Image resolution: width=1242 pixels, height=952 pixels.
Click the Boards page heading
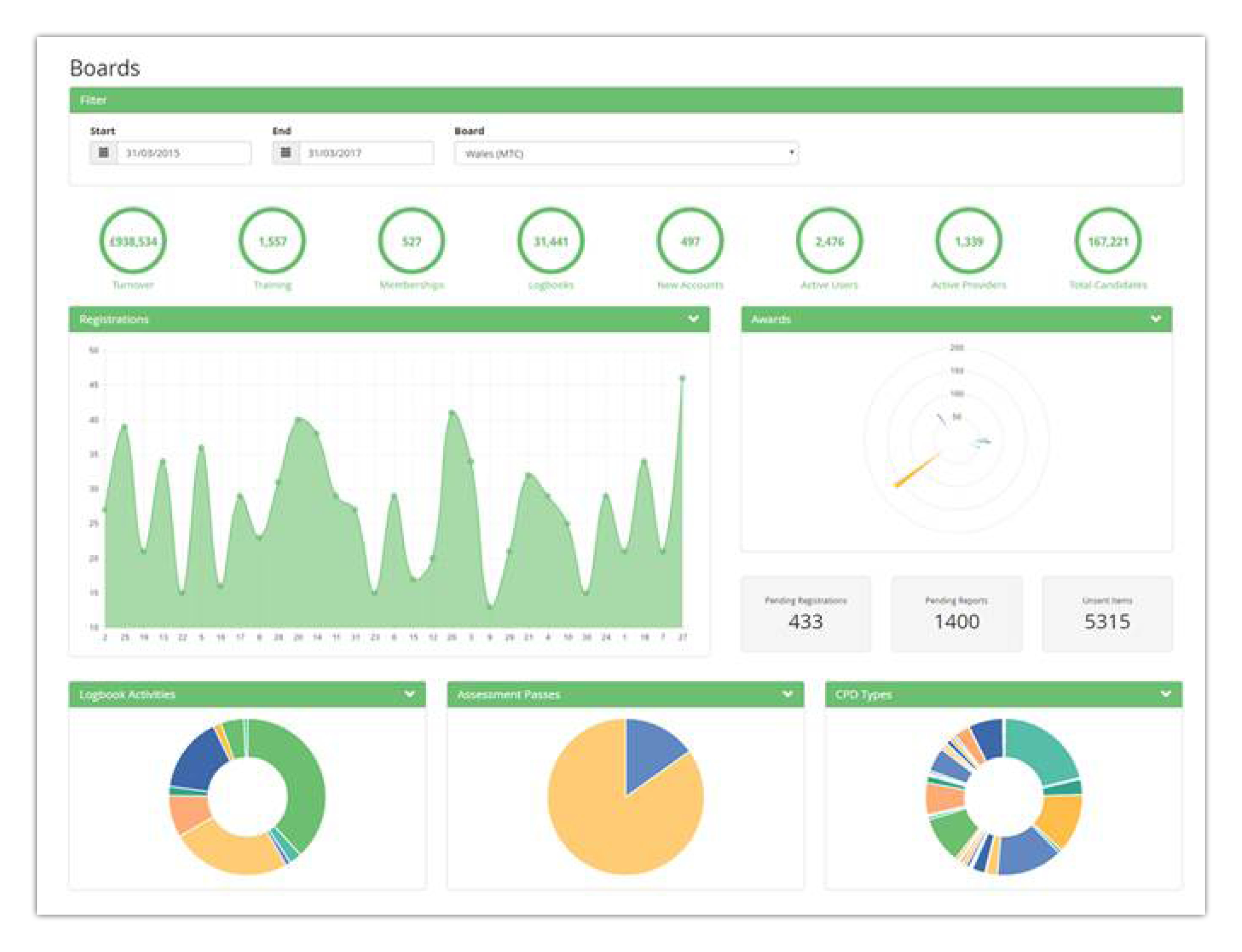point(105,68)
